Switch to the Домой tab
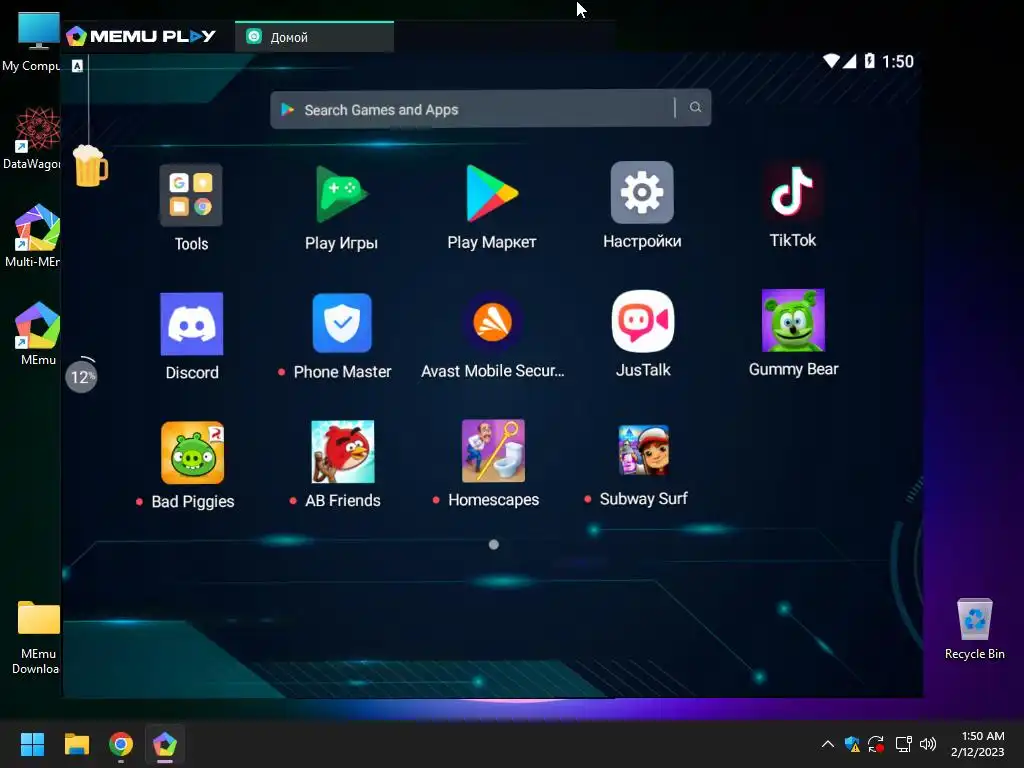 point(314,37)
